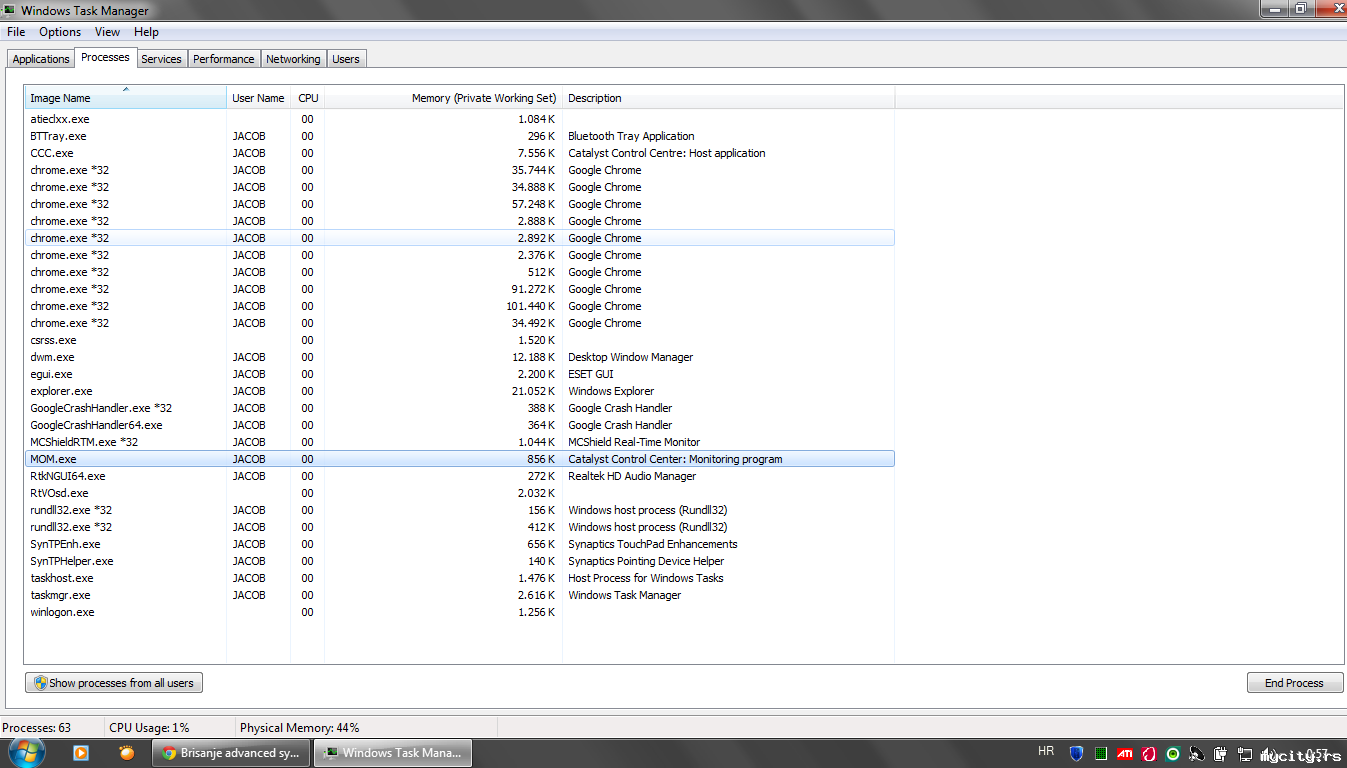Select the chrome.exe row using 91.272 K
This screenshot has width=1347, height=768.
[460, 289]
